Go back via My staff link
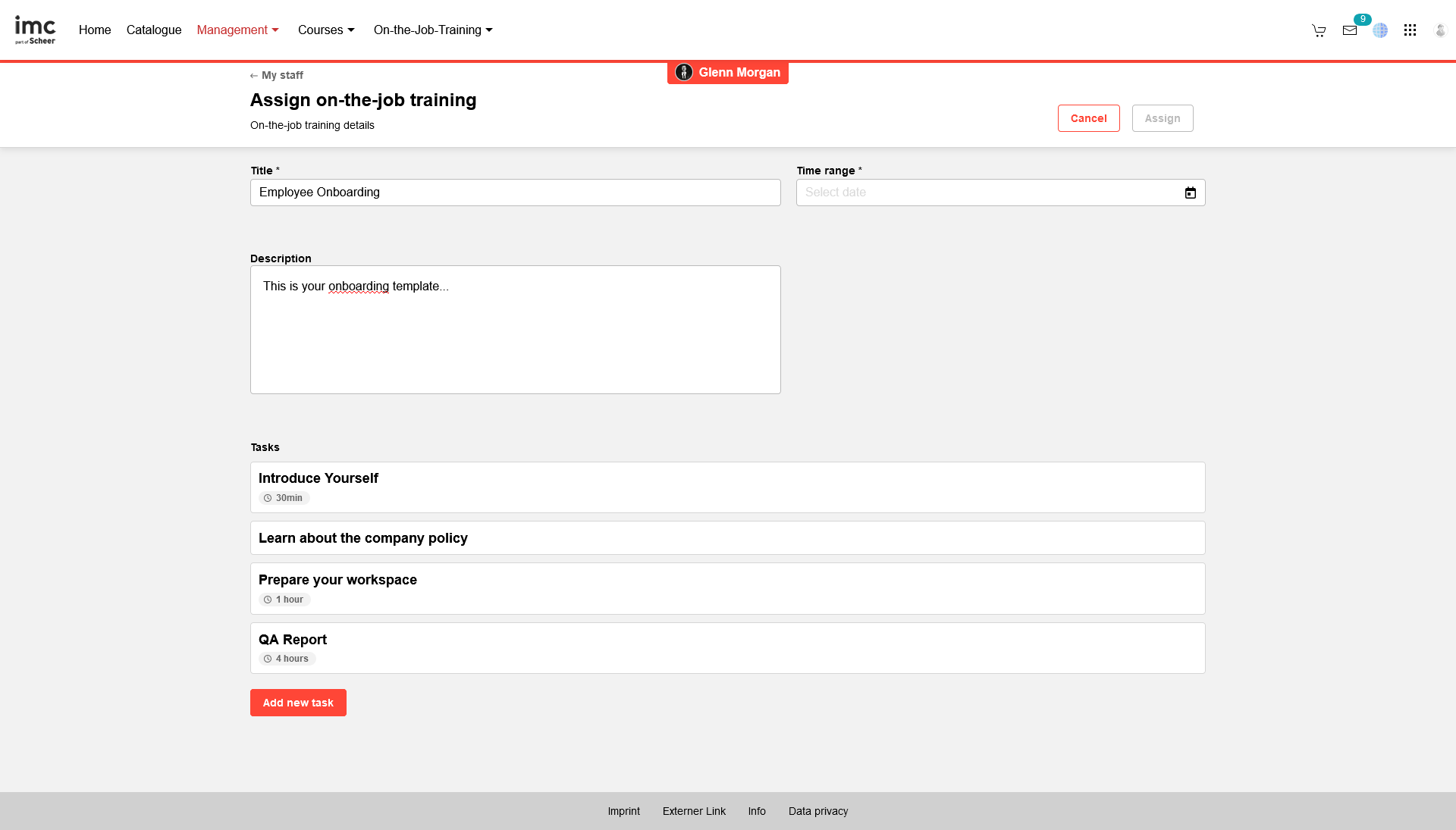The height and width of the screenshot is (830, 1456). click(277, 75)
